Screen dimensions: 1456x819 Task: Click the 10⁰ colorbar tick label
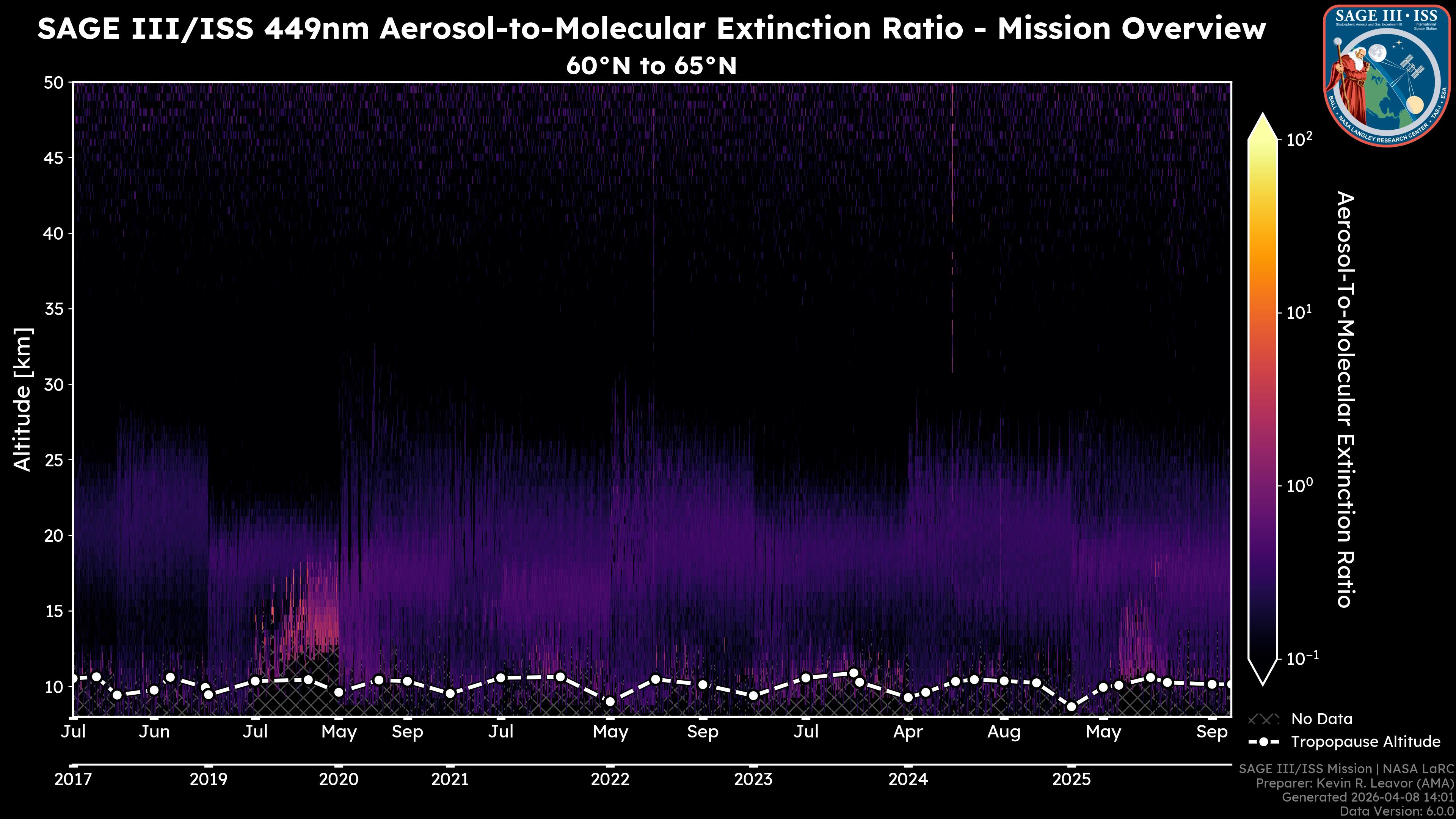point(1299,485)
